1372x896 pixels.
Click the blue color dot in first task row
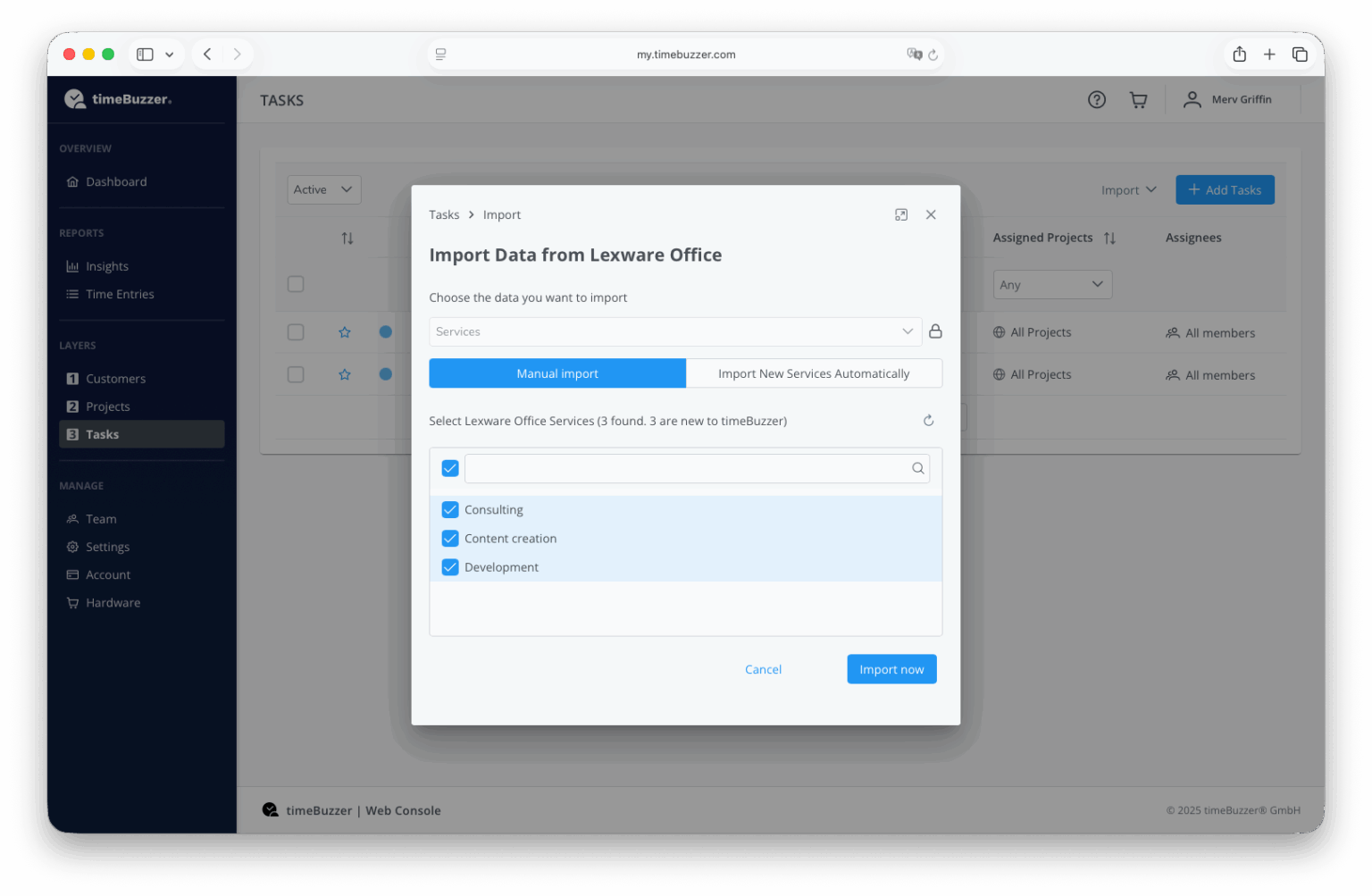click(x=385, y=332)
